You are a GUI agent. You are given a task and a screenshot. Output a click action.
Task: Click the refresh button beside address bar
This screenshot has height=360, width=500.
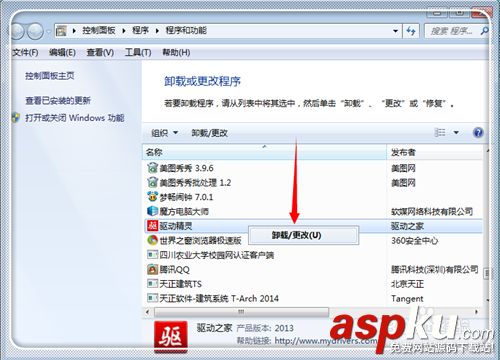411,31
